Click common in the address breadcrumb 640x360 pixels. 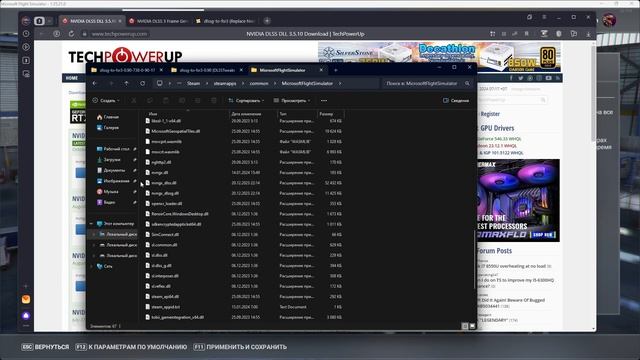click(259, 83)
